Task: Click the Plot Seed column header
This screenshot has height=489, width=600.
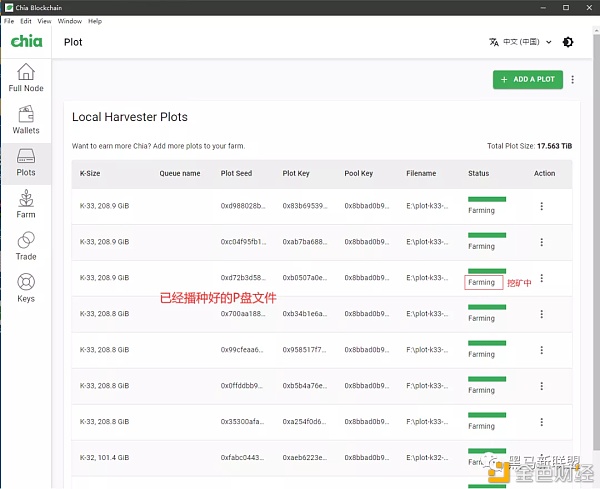Action: pyautogui.click(x=236, y=173)
